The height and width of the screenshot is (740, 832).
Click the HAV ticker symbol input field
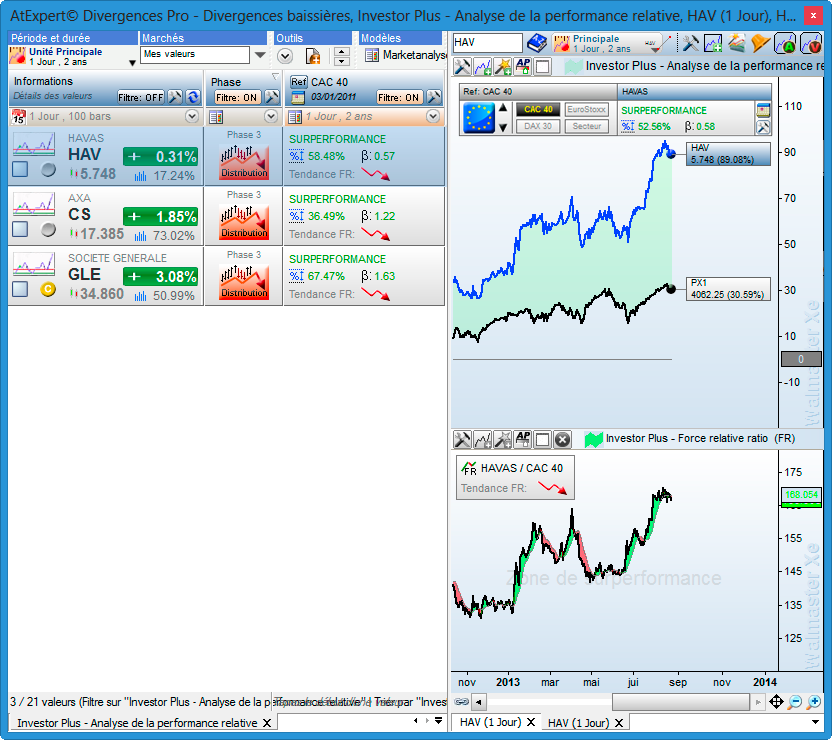point(488,43)
